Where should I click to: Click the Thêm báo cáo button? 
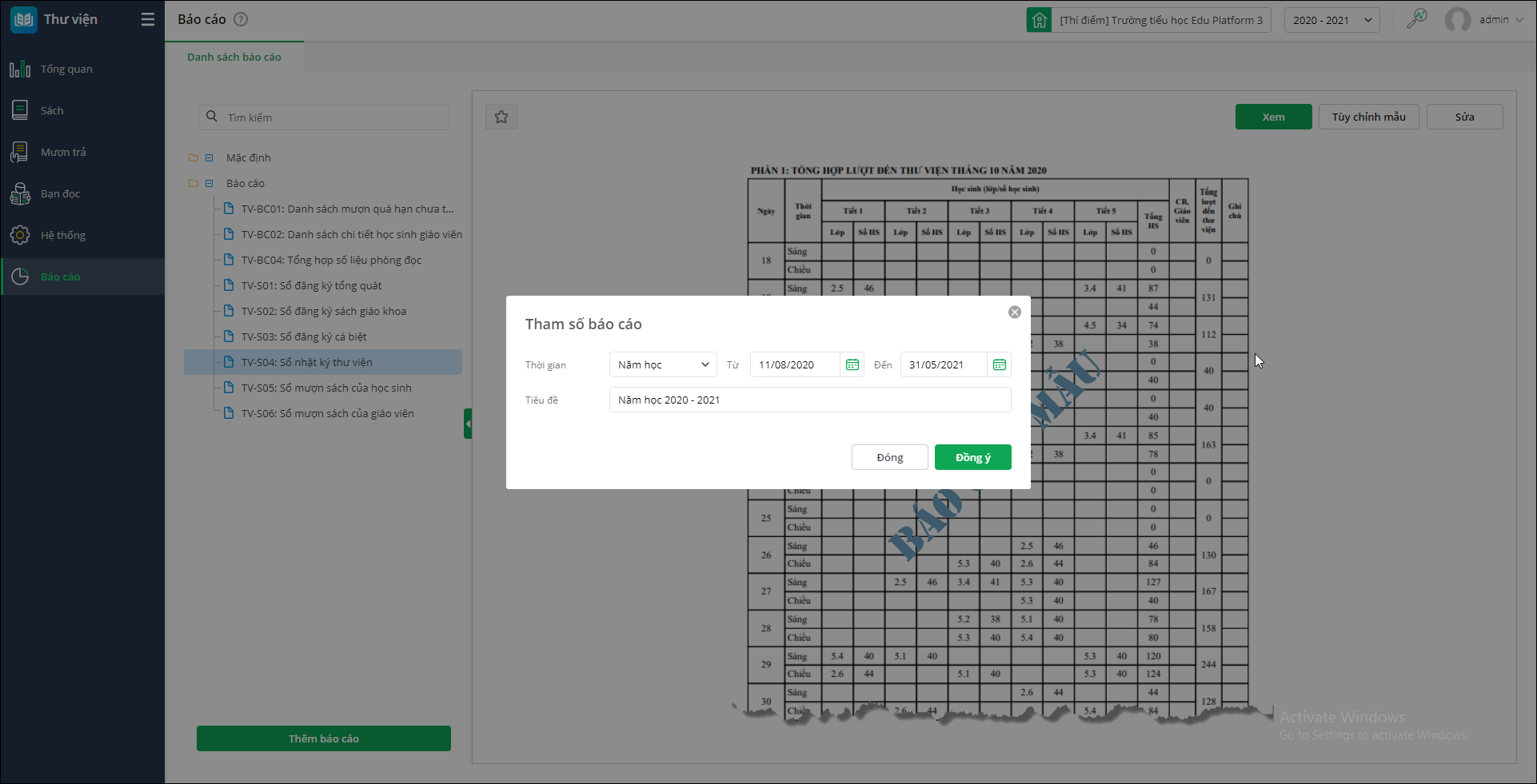click(x=324, y=738)
